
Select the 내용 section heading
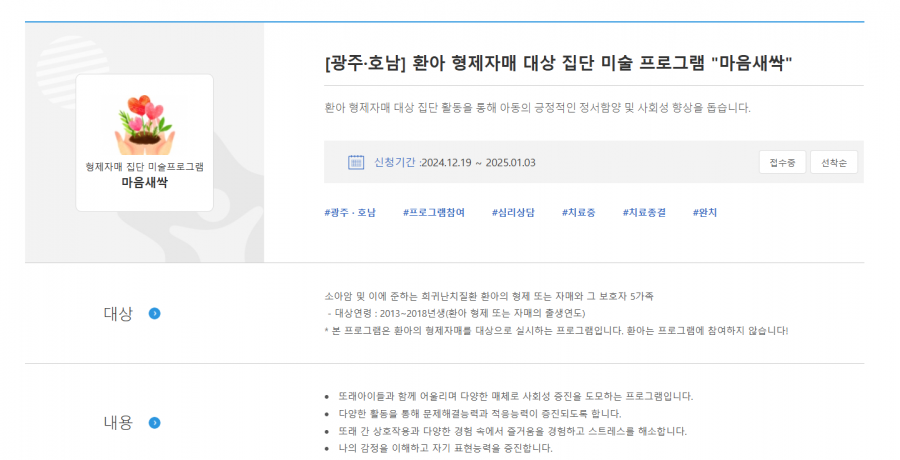(x=118, y=423)
